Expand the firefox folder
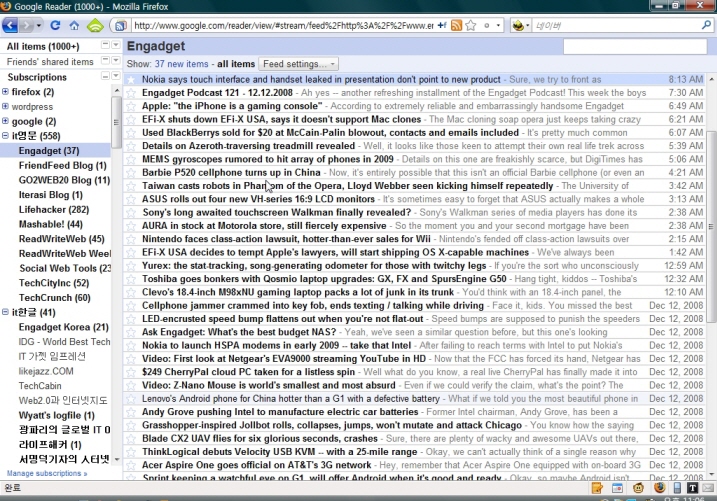This screenshot has width=717, height=501. tap(5, 91)
